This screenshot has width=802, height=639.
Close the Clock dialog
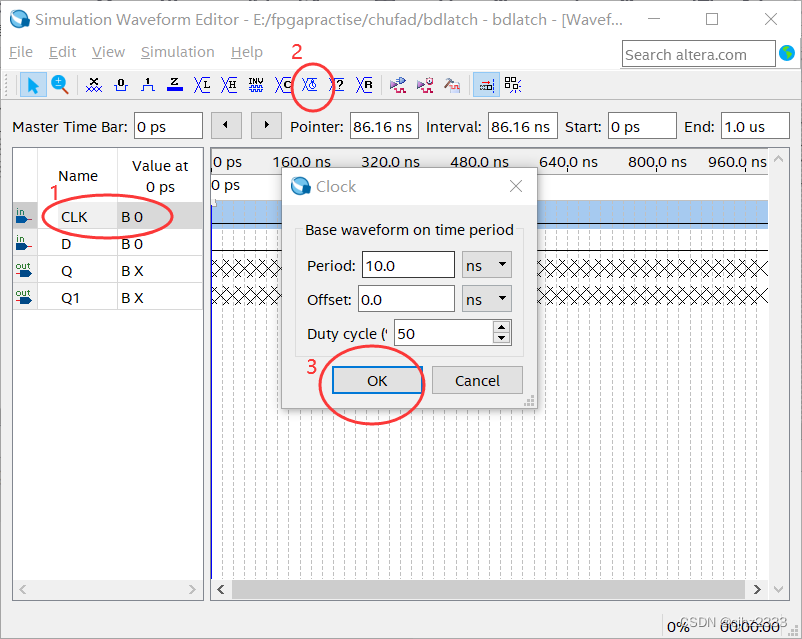coord(516,186)
